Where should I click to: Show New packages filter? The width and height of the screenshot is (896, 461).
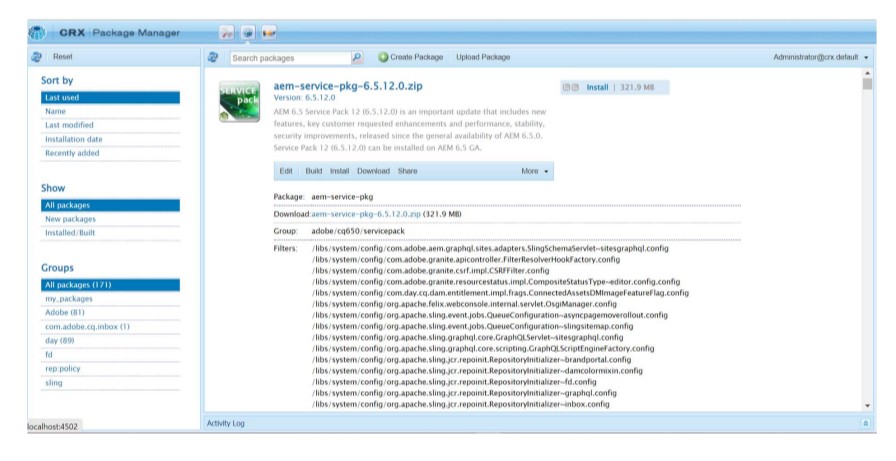coord(110,219)
